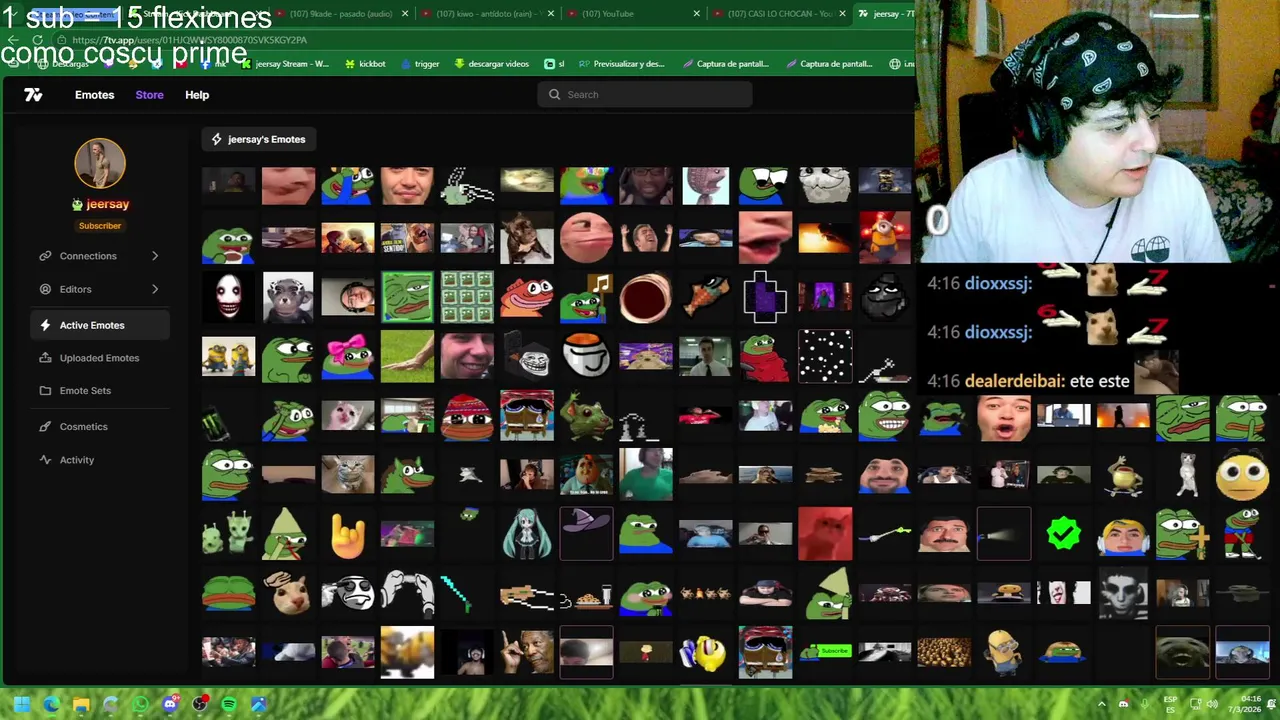Screen dimensions: 1280x720
Task: Click the Subscriber badge
Action: [x=100, y=226]
